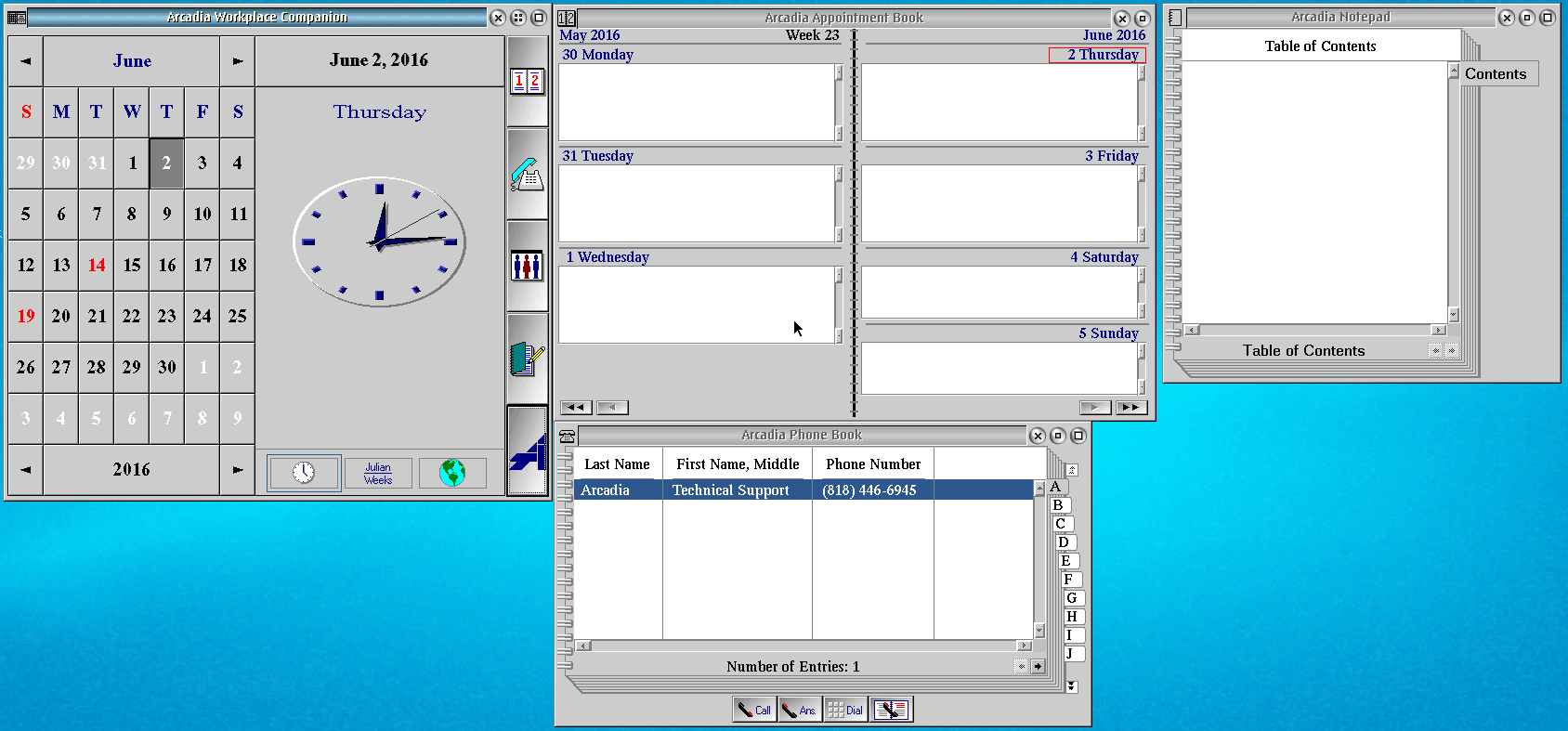
Task: Click the 4 Saturday appointment field
Action: pyautogui.click(x=1000, y=293)
